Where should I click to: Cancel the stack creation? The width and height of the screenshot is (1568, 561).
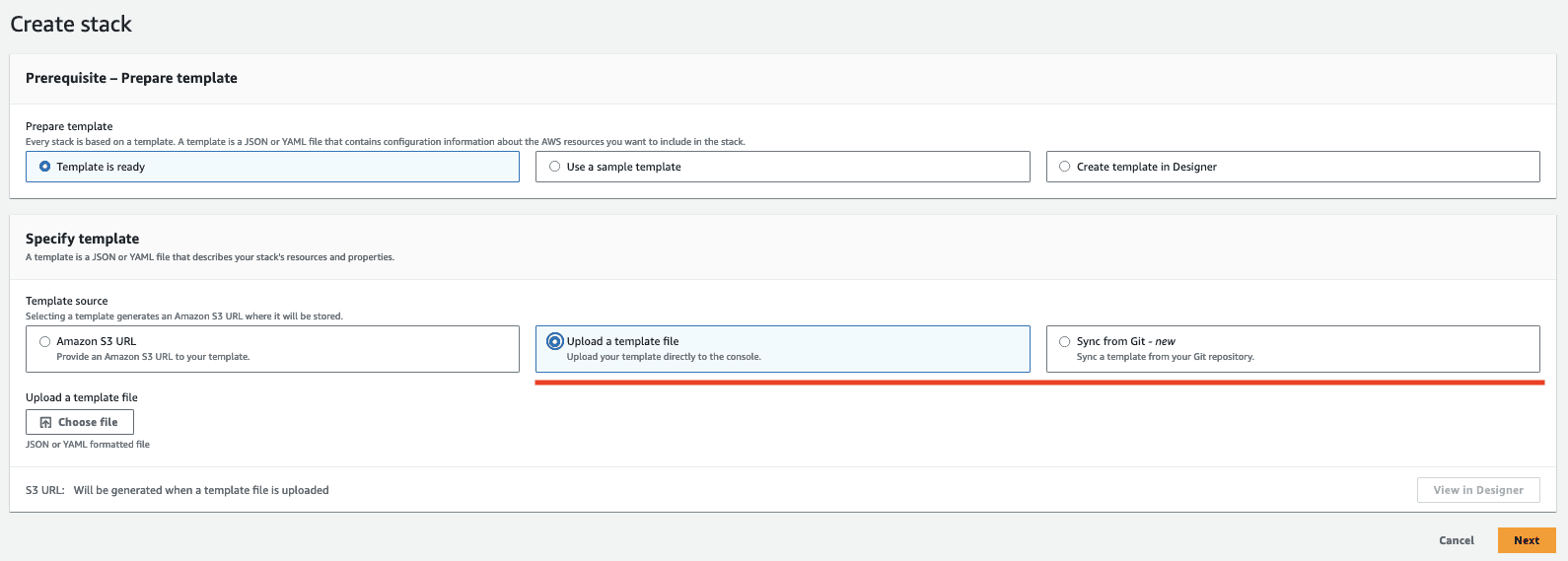coord(1456,540)
